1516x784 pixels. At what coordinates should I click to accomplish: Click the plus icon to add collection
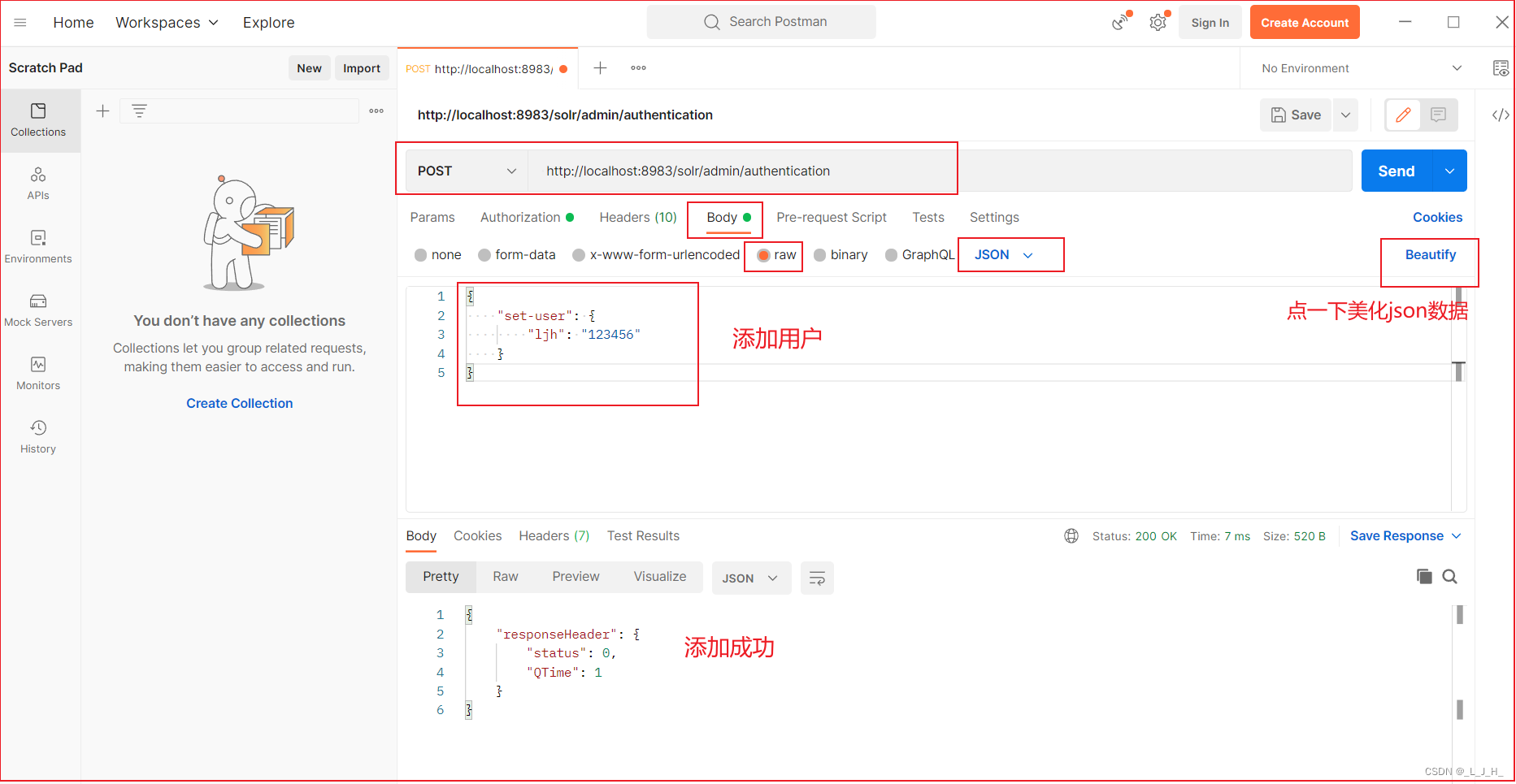click(x=103, y=111)
